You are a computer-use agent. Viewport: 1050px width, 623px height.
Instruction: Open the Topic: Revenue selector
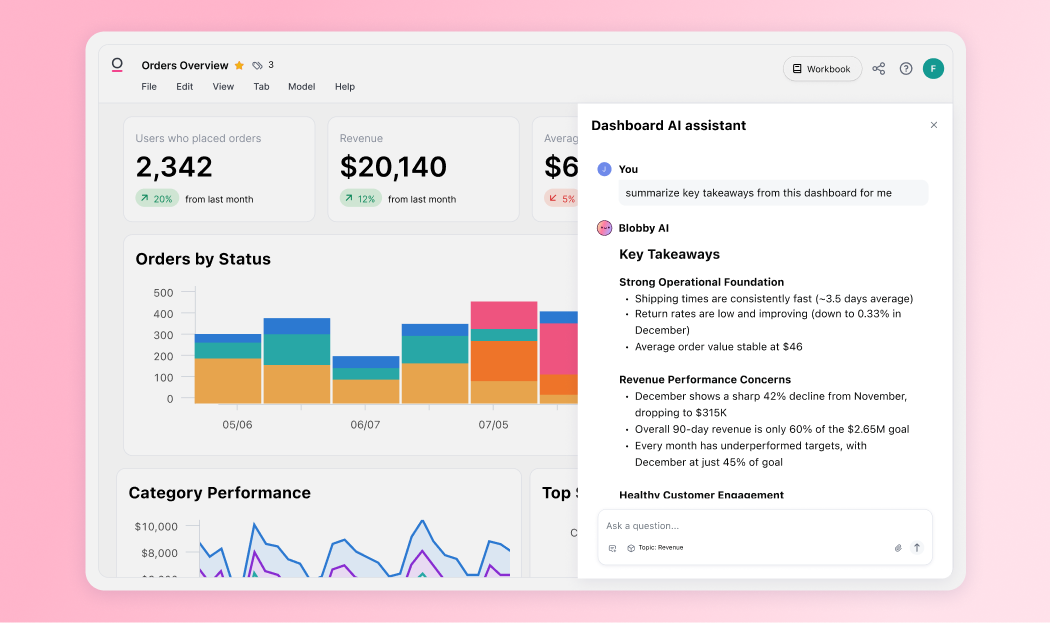click(x=655, y=548)
